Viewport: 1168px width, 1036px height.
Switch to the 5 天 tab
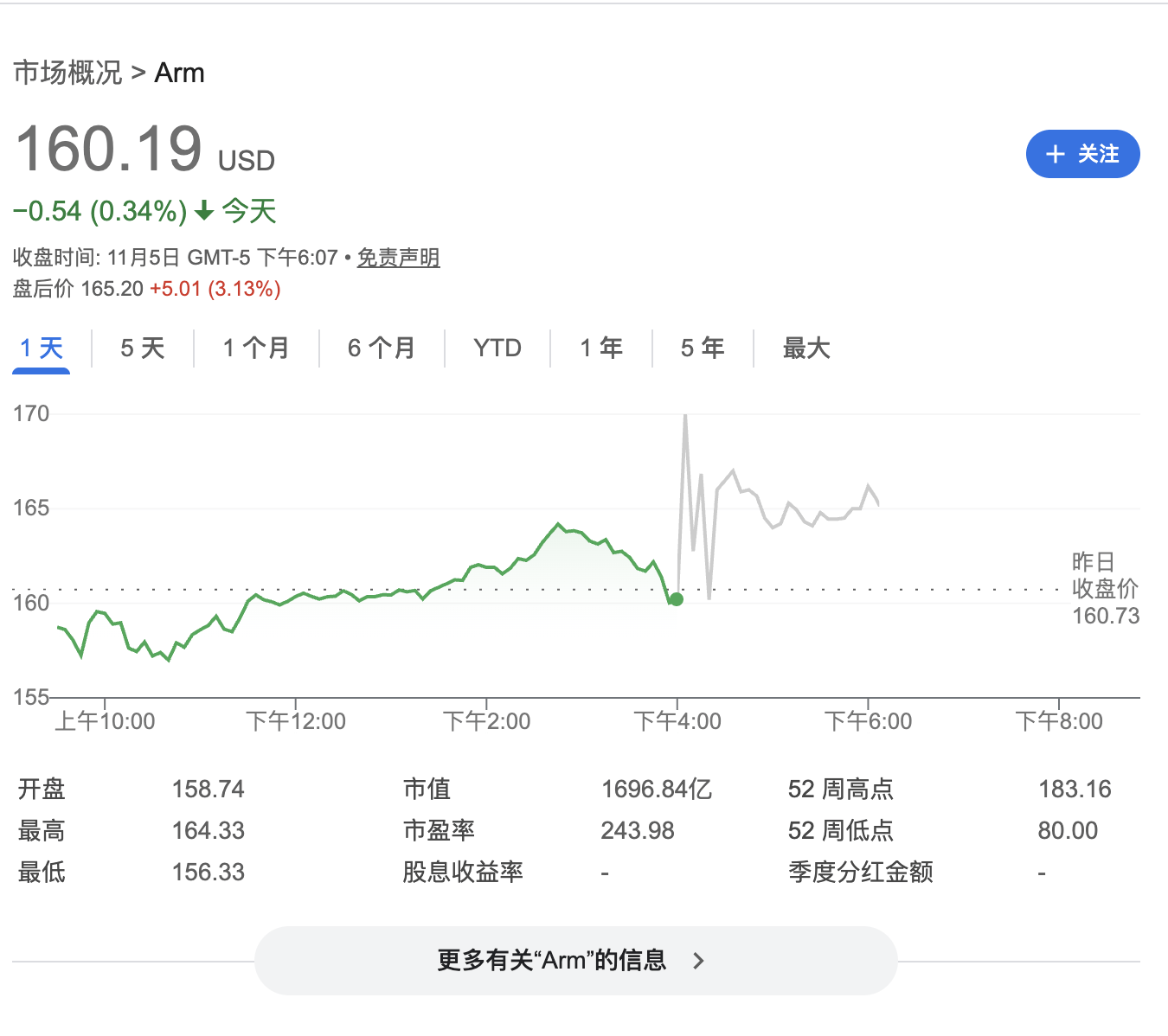pyautogui.click(x=143, y=349)
